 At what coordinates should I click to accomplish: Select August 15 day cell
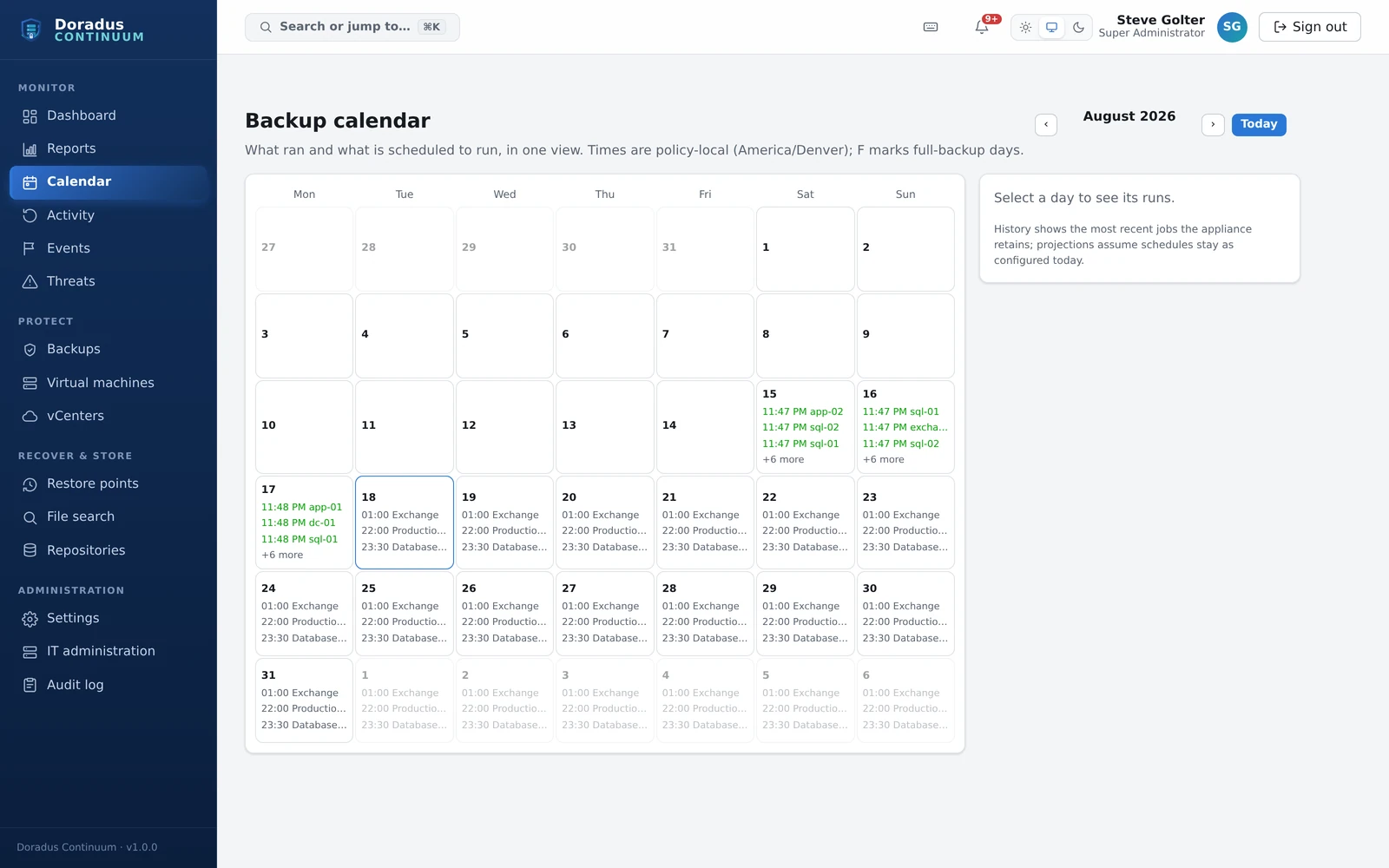[806, 427]
